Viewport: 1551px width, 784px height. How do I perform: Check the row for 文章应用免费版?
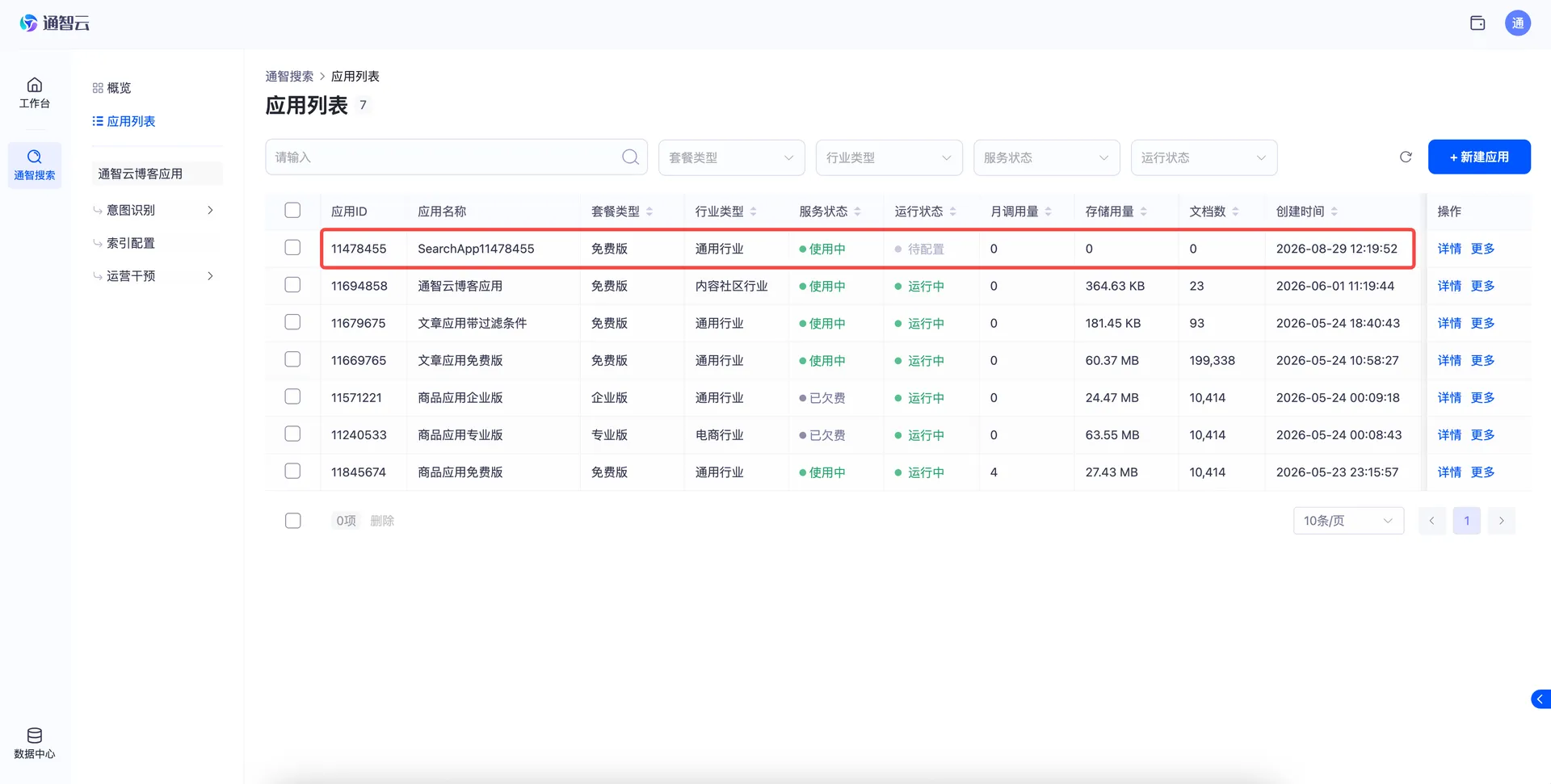point(292,359)
